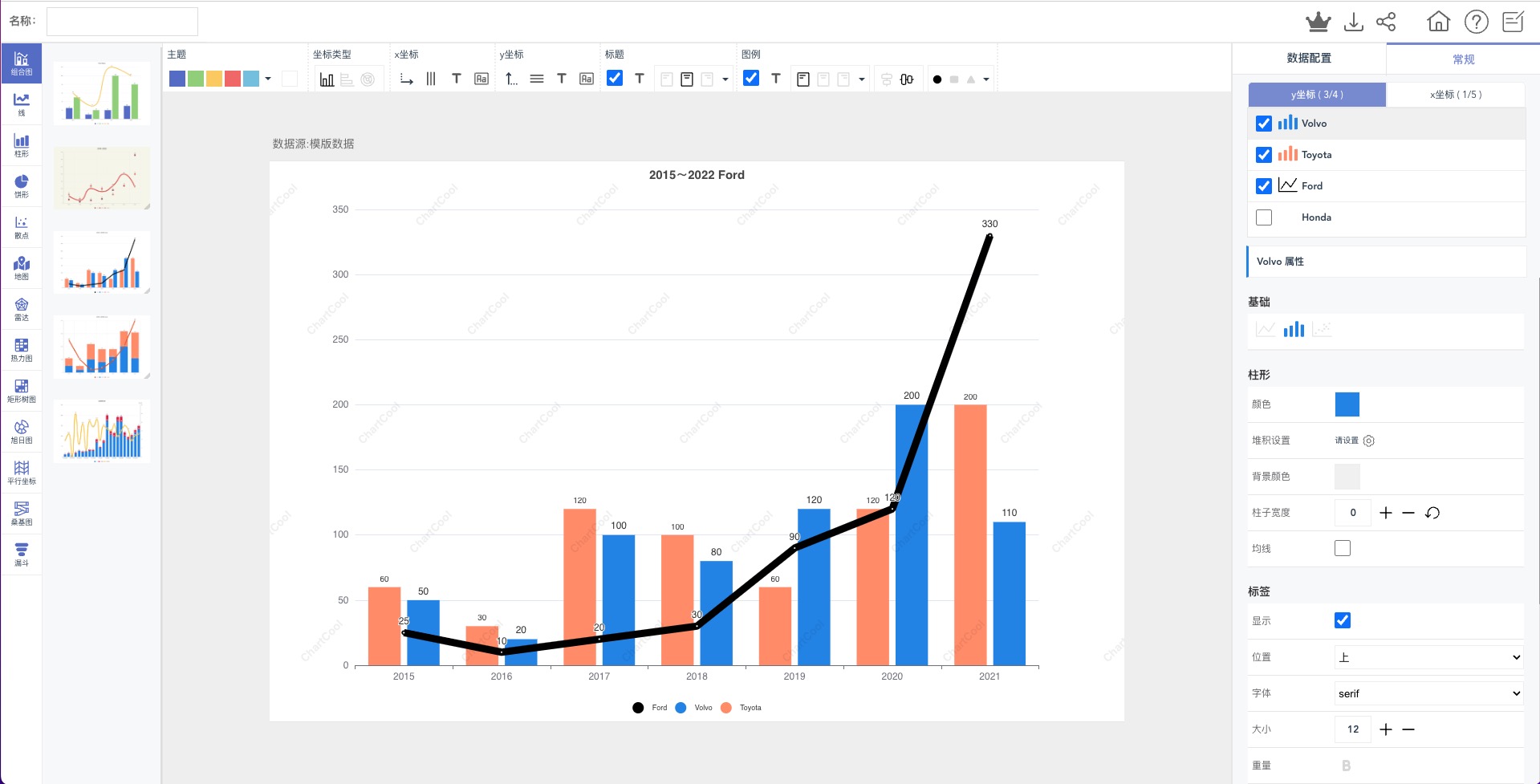The width and height of the screenshot is (1540, 784).
Task: Choose the first combo chart template thumbnail
Action: 102,93
